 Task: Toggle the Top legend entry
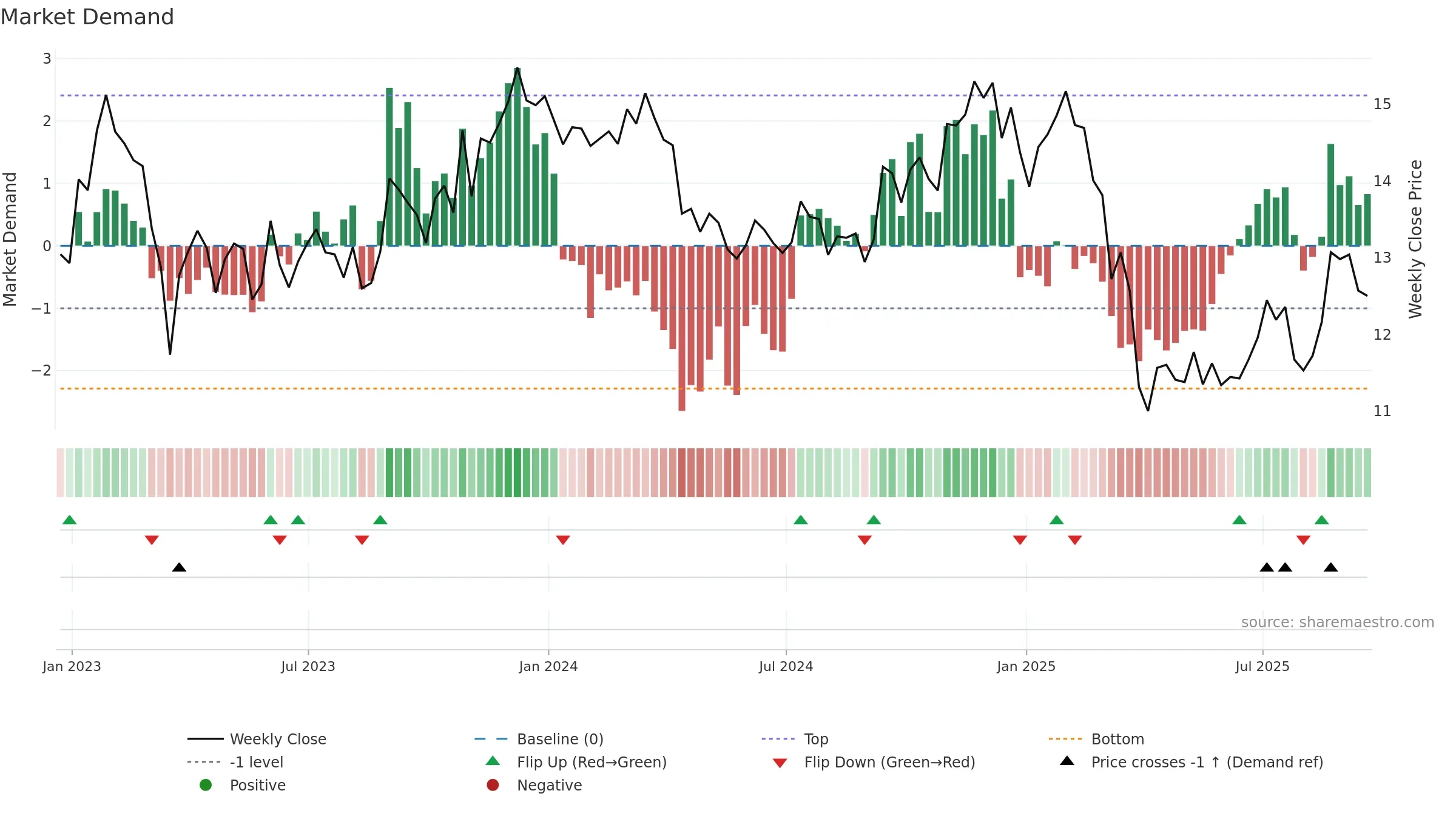coord(795,739)
